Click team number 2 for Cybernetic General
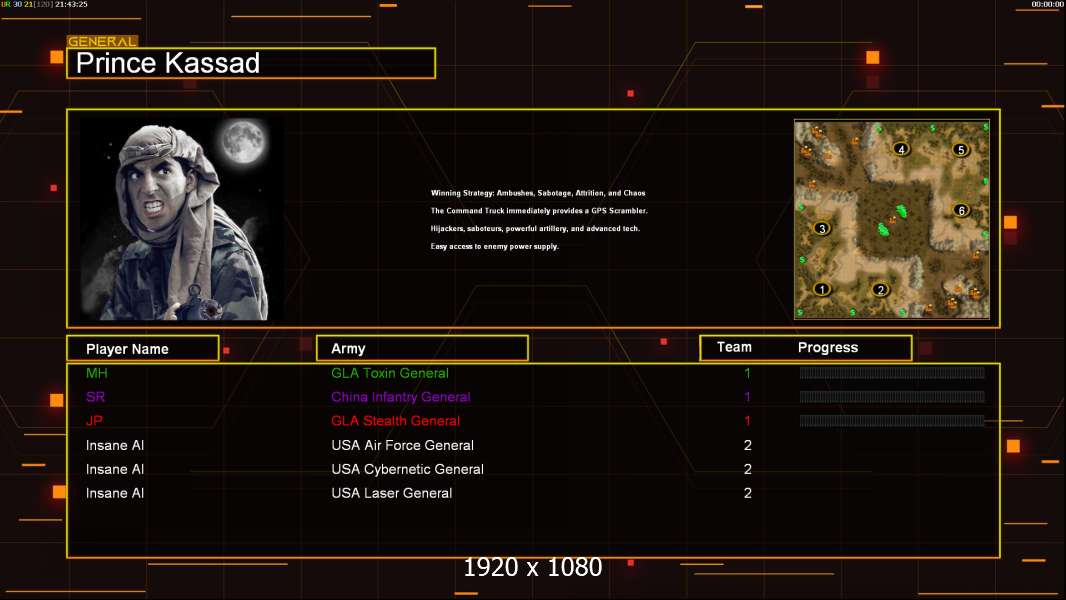Viewport: 1066px width, 600px height. [747, 469]
